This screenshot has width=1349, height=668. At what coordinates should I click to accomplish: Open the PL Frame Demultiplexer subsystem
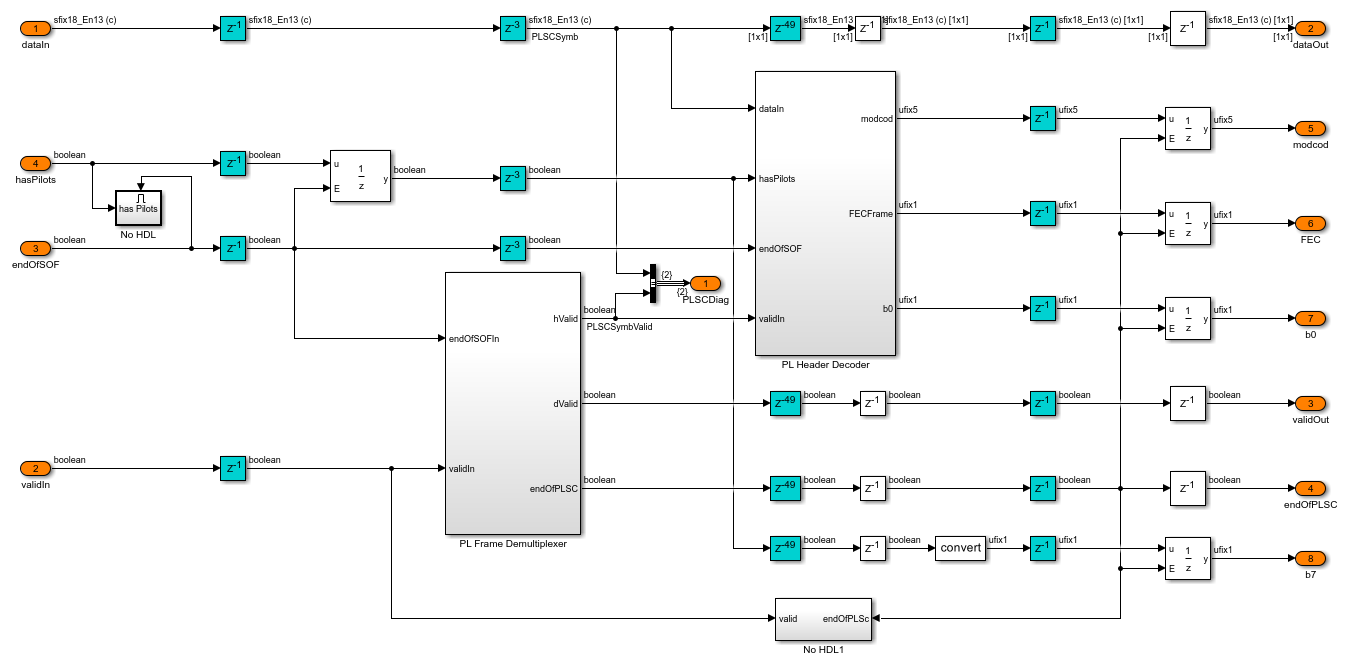pos(512,403)
